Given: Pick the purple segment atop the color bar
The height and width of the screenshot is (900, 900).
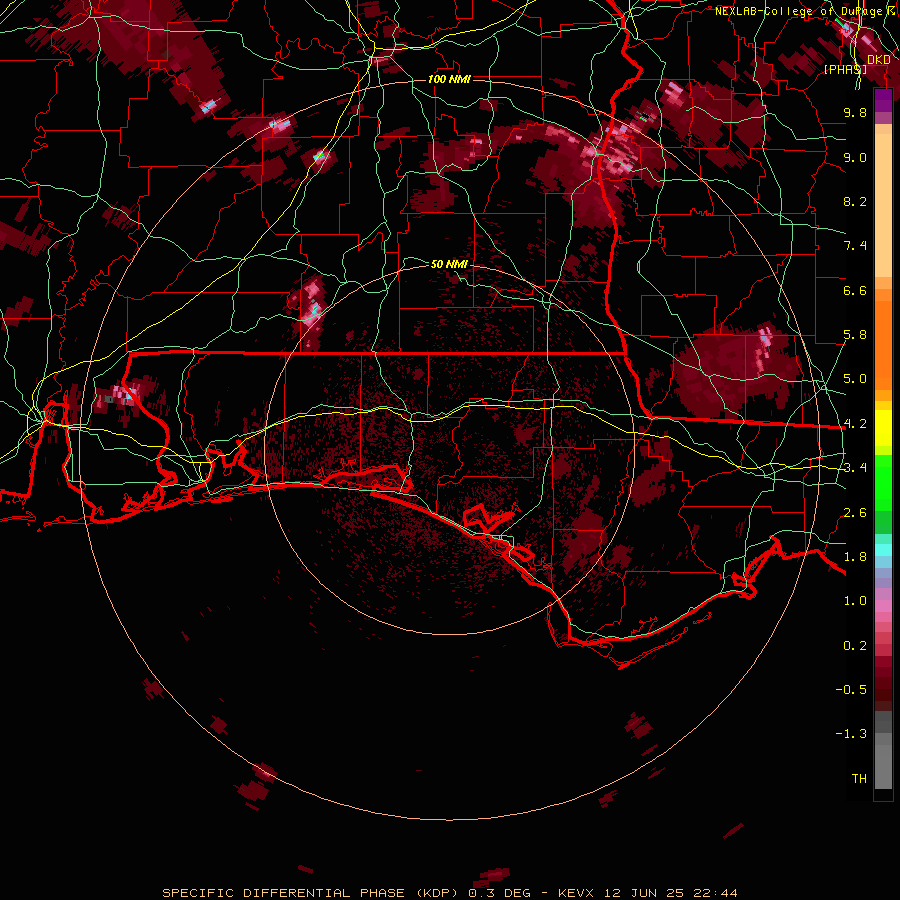Looking at the screenshot, I should coord(883,100).
